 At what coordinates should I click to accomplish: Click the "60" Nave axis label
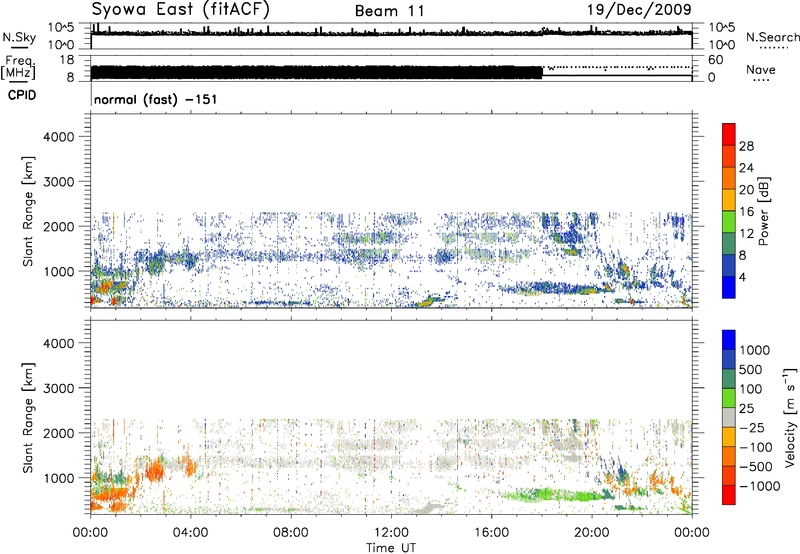click(x=715, y=60)
